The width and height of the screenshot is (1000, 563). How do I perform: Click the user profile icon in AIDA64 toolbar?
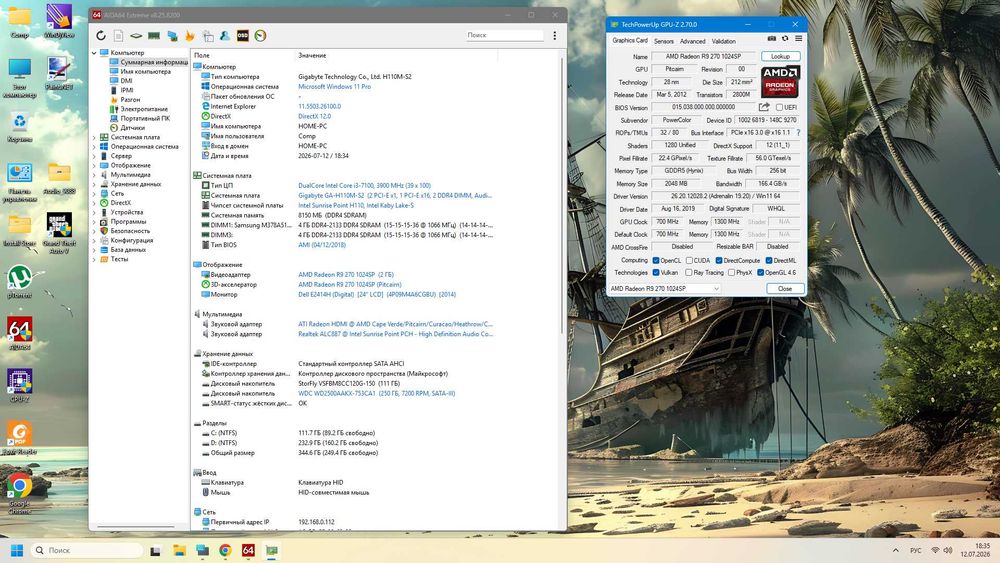(x=225, y=36)
